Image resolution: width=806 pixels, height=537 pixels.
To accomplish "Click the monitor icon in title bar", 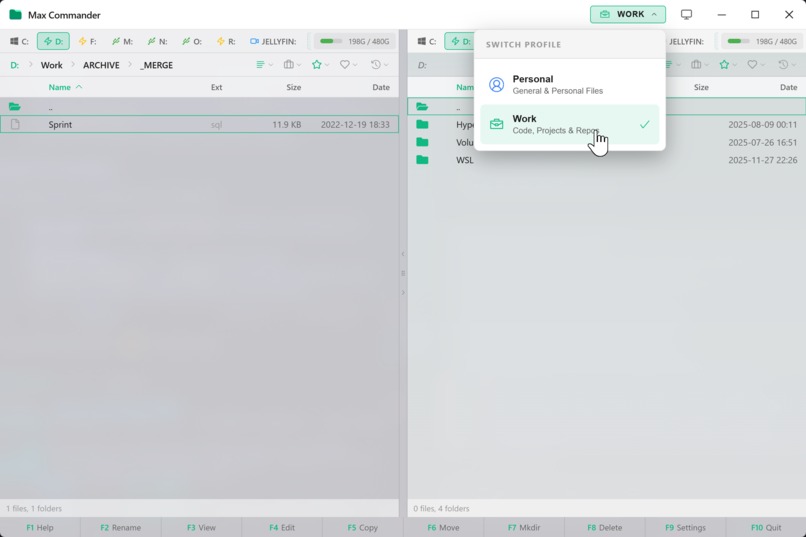I will 686,14.
